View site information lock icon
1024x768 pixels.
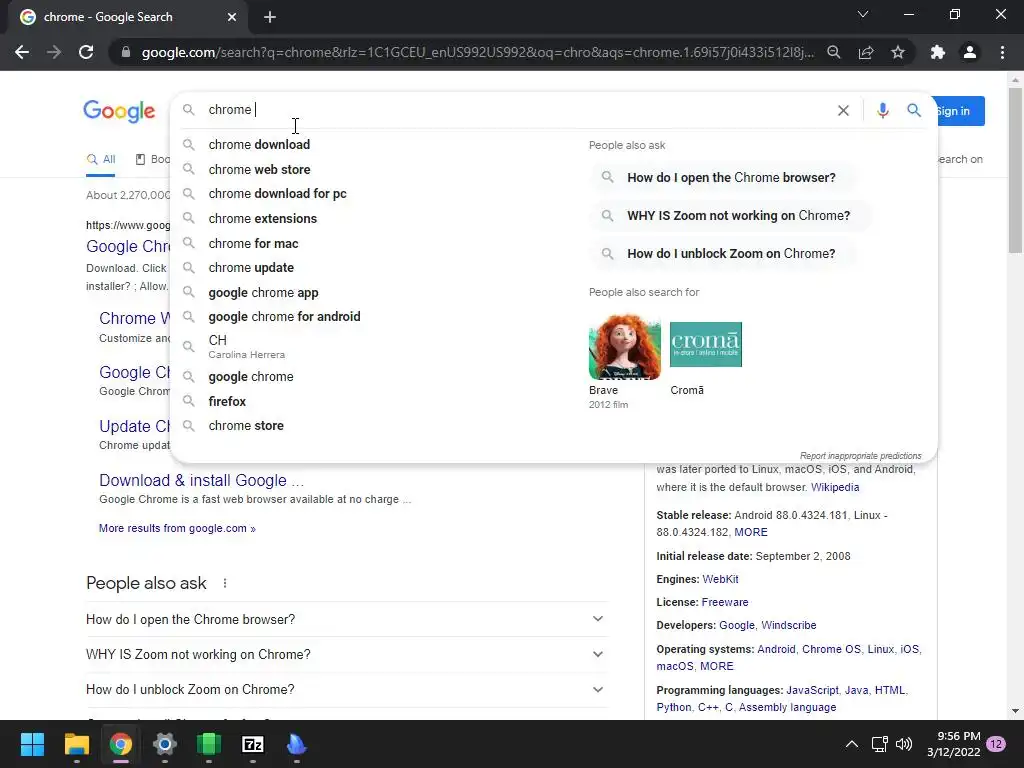[x=126, y=52]
